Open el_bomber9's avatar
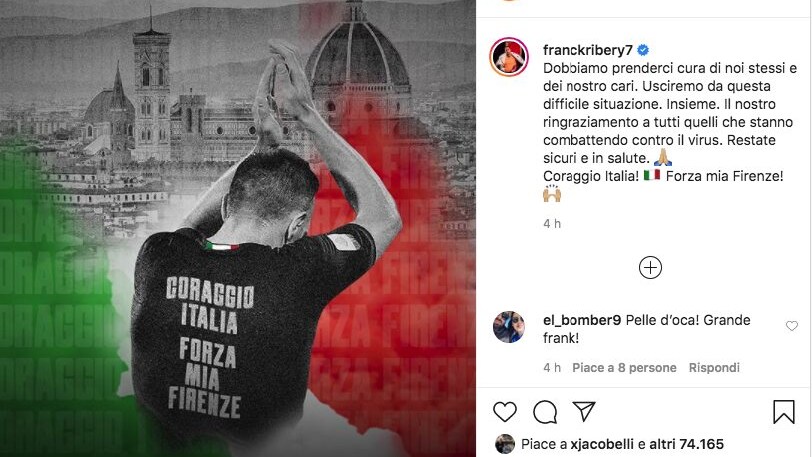This screenshot has width=812, height=457. point(509,327)
